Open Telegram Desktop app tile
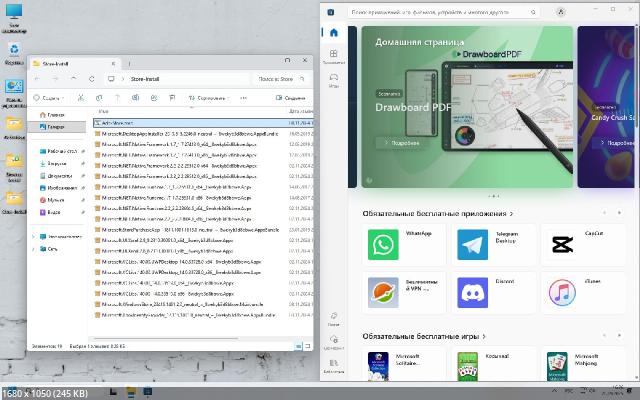The width and height of the screenshot is (640, 400). pyautogui.click(x=493, y=244)
